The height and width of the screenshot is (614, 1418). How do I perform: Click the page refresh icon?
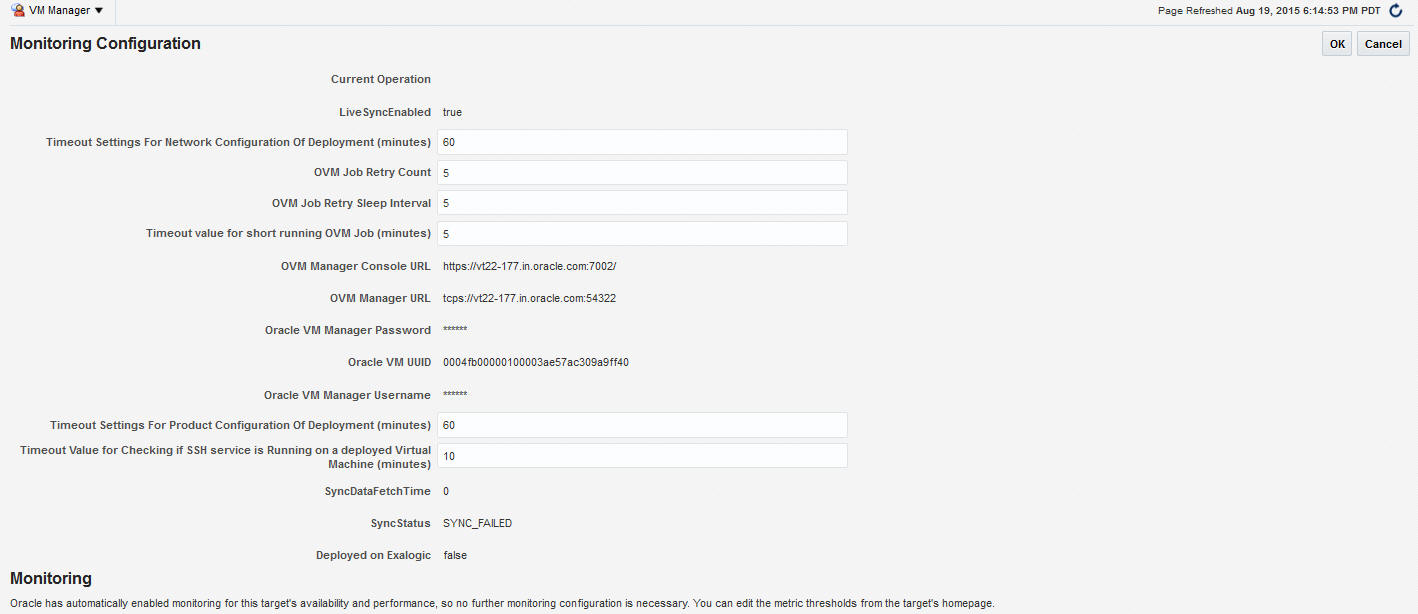(1396, 11)
